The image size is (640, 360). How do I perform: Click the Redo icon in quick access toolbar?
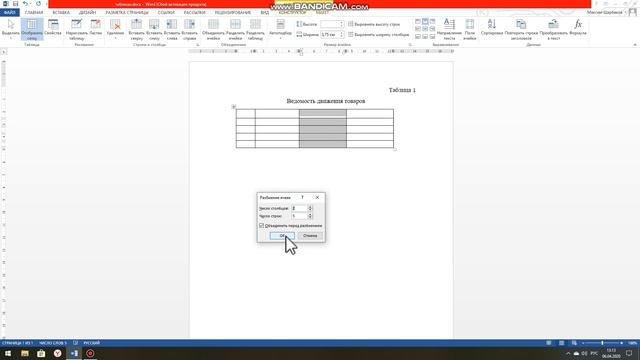tap(38, 4)
